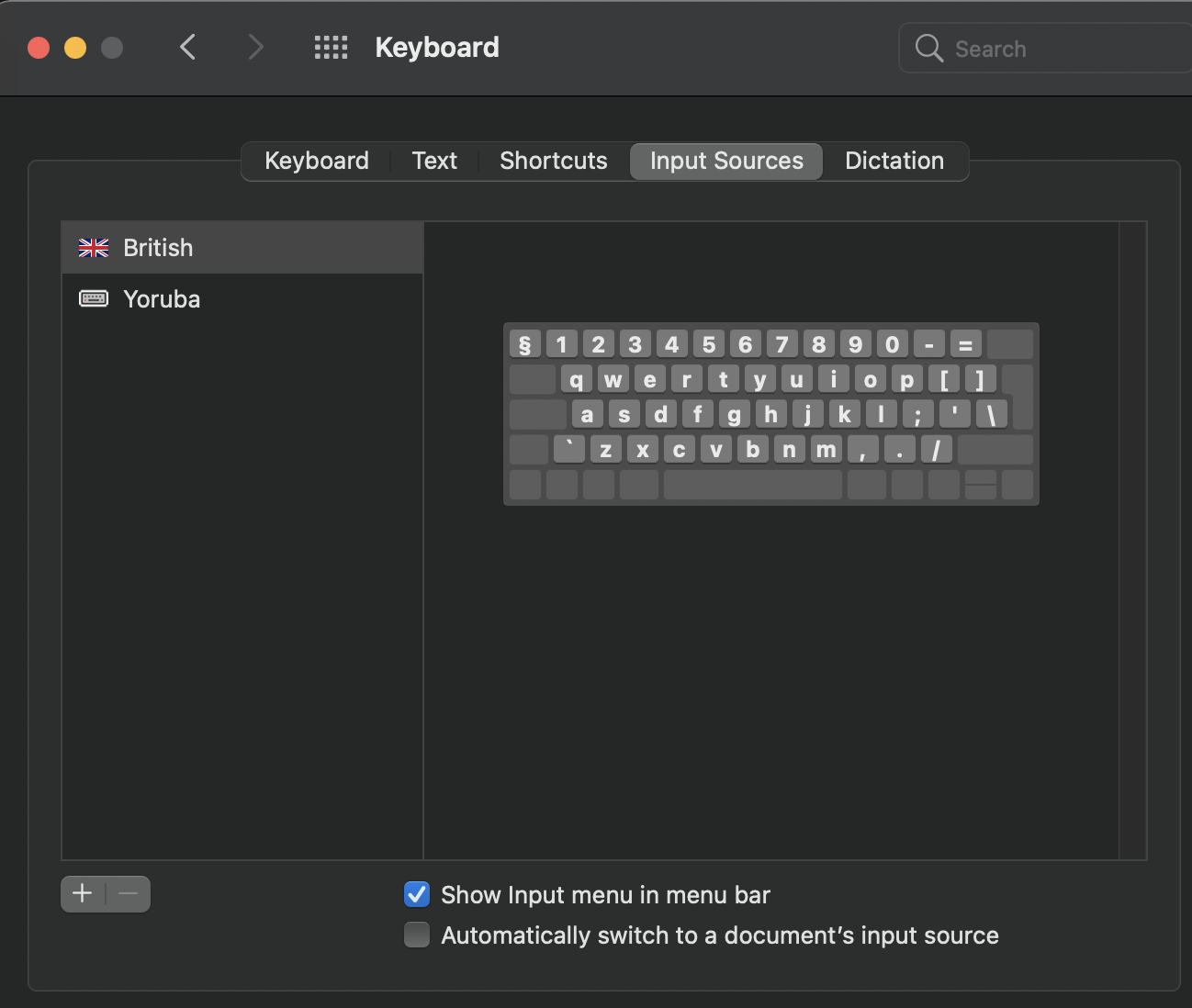Screen dimensions: 1192x1008
Task: Click the forward navigation arrow
Action: (255, 47)
